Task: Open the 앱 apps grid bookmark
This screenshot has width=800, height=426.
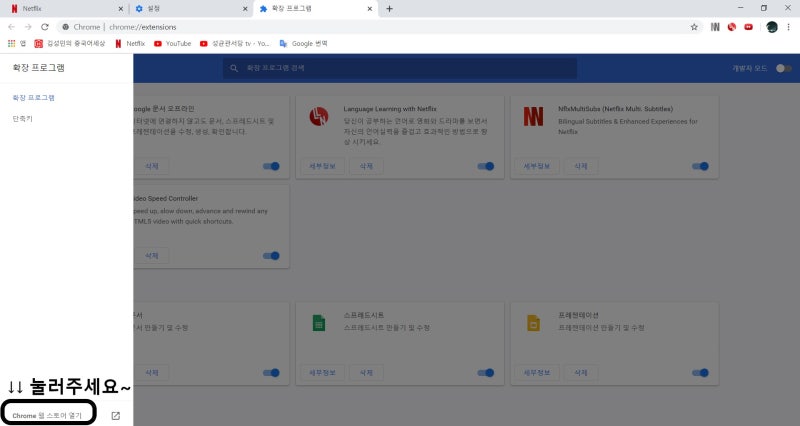Action: [17, 44]
